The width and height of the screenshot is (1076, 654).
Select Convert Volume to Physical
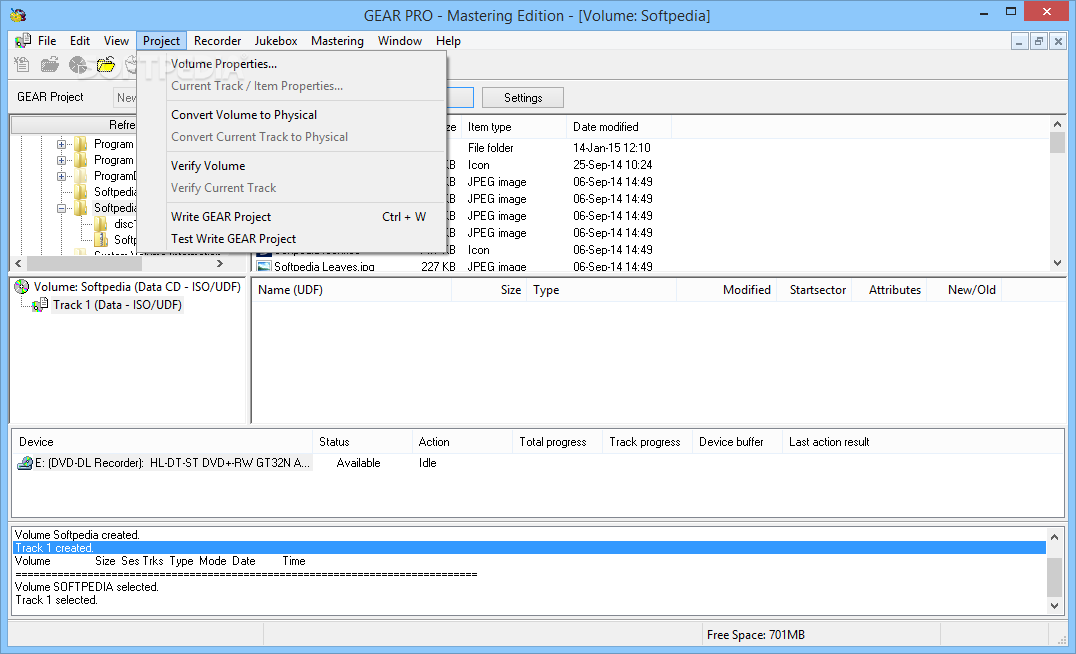(x=292, y=115)
